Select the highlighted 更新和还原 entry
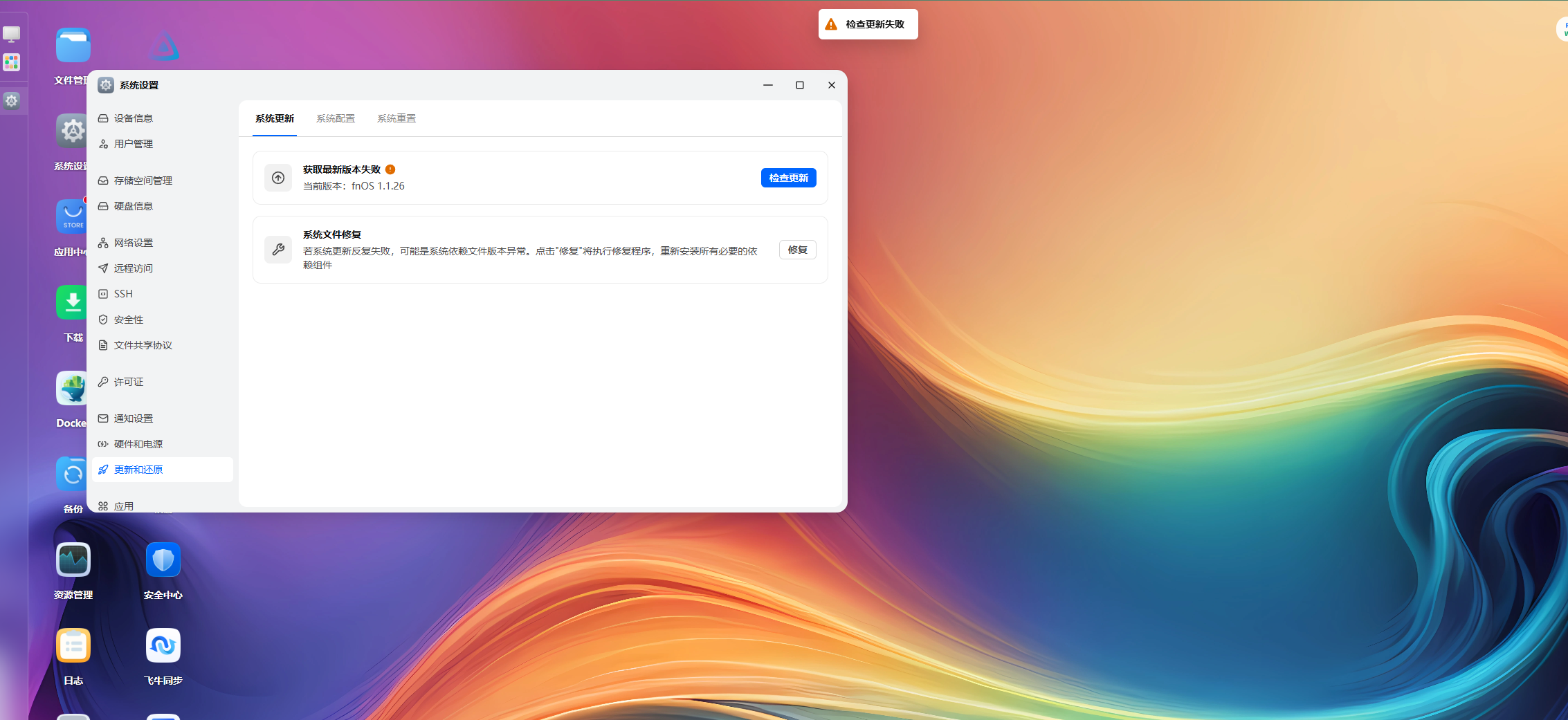The height and width of the screenshot is (720, 1568). [x=163, y=470]
